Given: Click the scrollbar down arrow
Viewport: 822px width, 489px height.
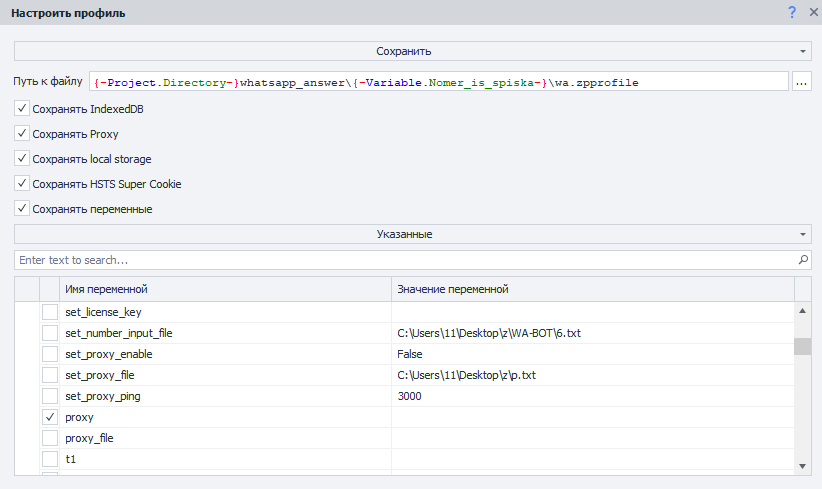Looking at the screenshot, I should pyautogui.click(x=802, y=466).
